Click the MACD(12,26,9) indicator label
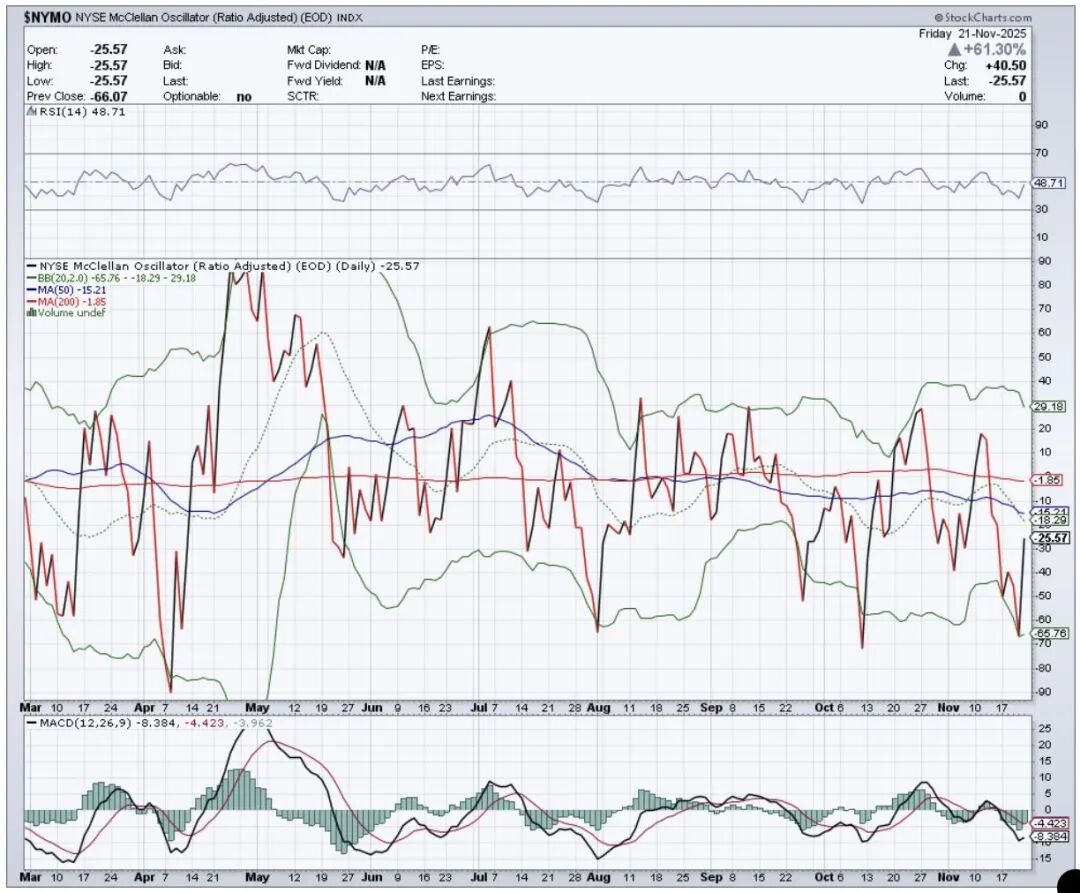The image size is (1080, 893). (87, 723)
